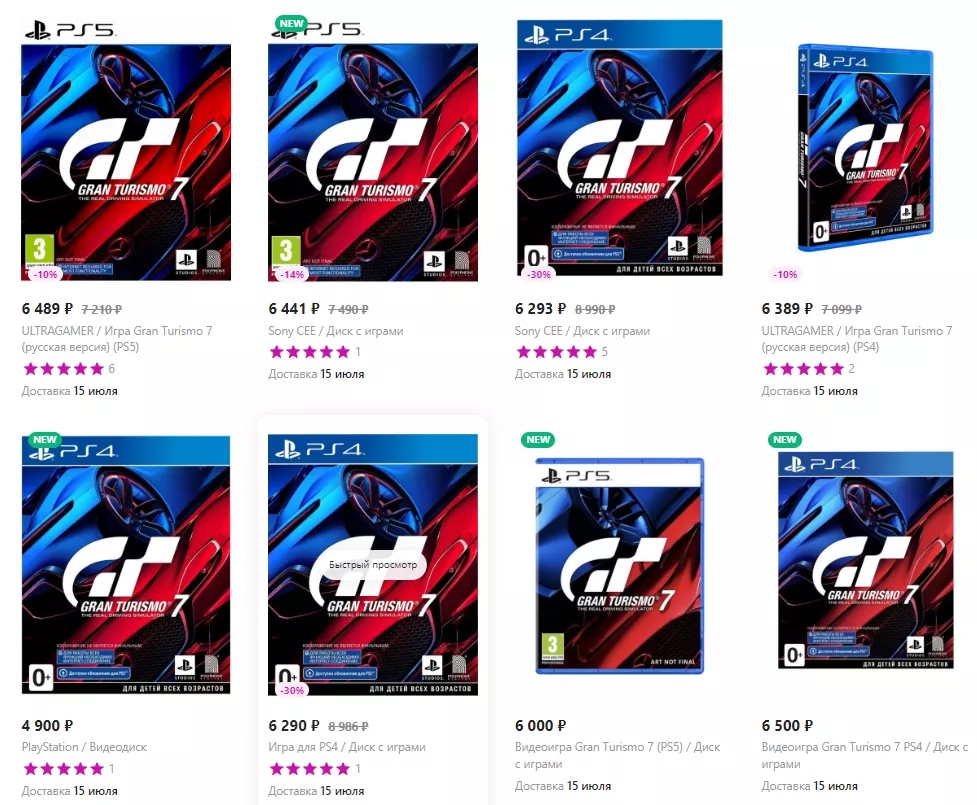The image size is (977, 805).
Task: Click the NEW badge on 4 900 ₽ PS4 game
Action: click(x=45, y=439)
